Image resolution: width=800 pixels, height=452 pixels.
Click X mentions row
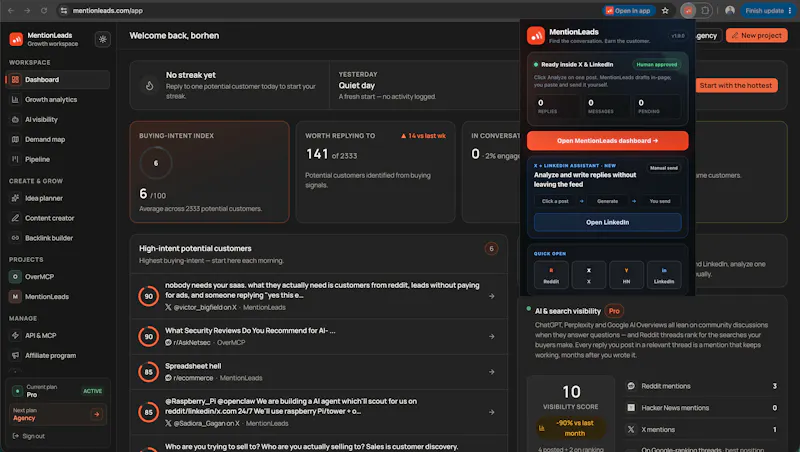click(702, 430)
